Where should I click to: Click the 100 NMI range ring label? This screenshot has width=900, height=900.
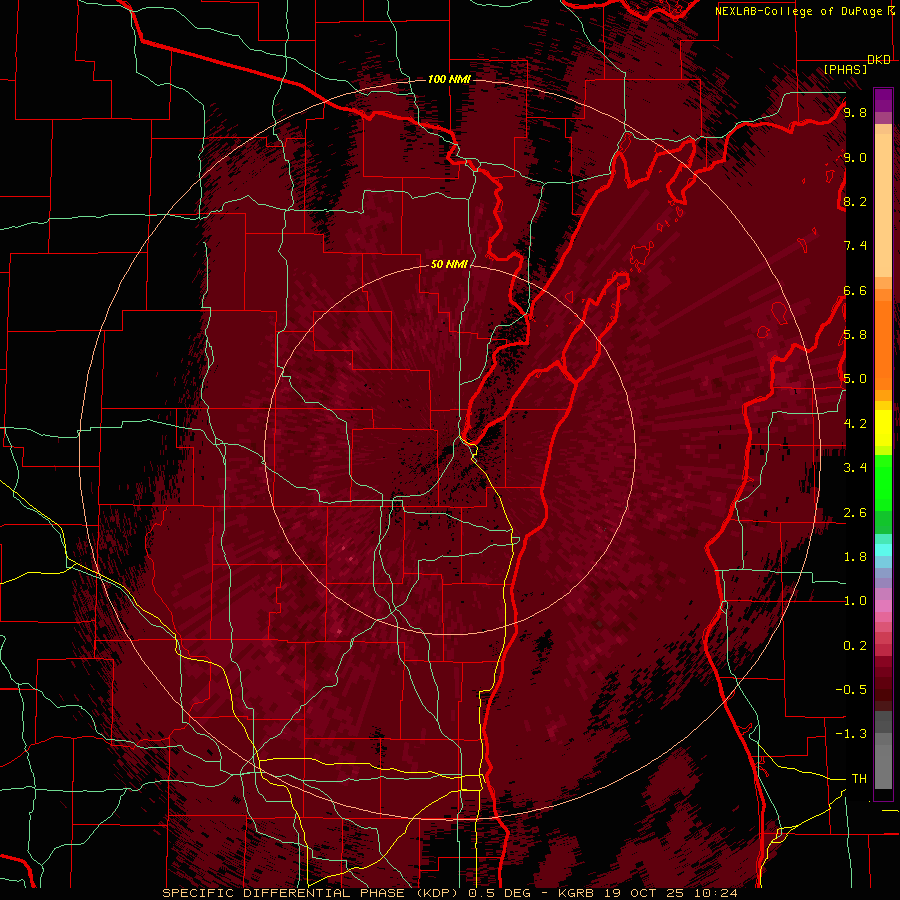449,79
